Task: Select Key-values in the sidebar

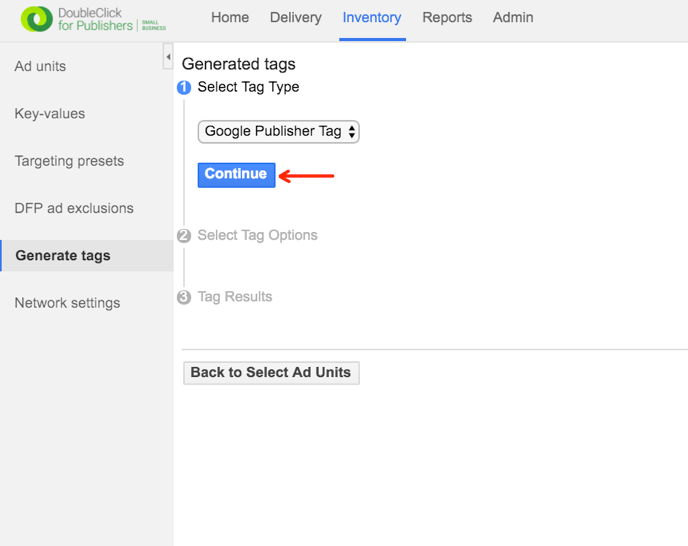Action: coord(50,114)
